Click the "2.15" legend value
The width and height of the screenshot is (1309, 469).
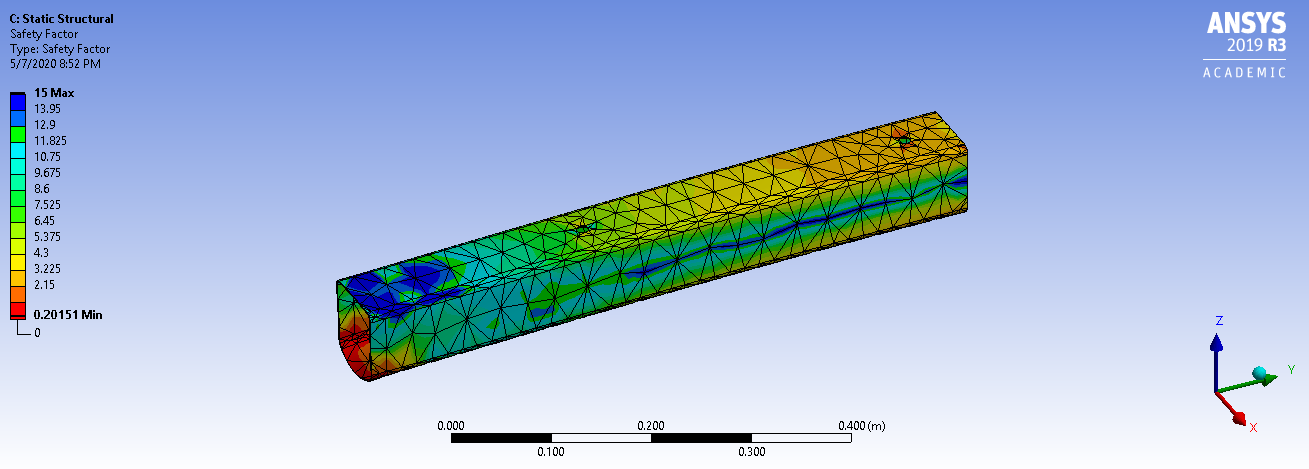coord(45,284)
